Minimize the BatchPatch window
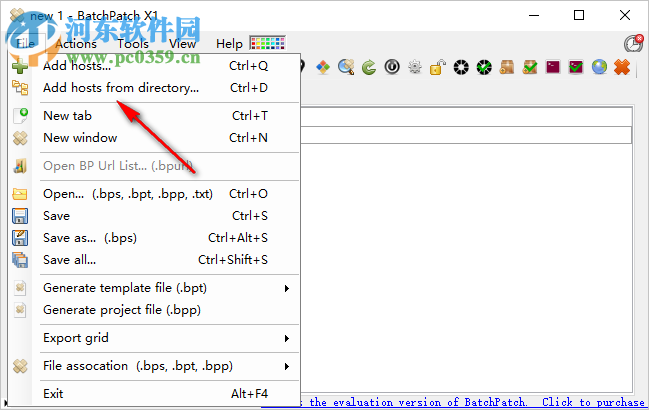Viewport: 649px width, 410px height. coord(534,15)
